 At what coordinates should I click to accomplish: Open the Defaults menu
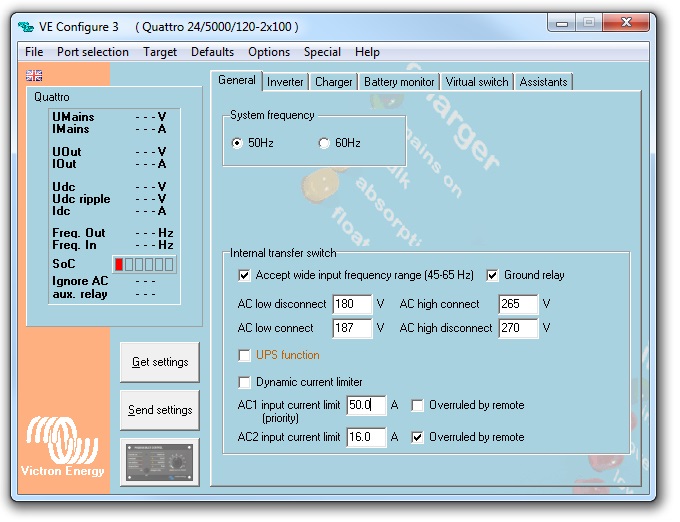212,52
